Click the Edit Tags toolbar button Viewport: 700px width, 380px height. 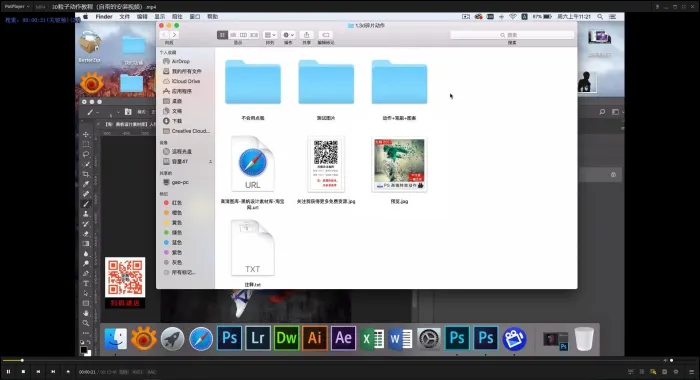tap(326, 35)
